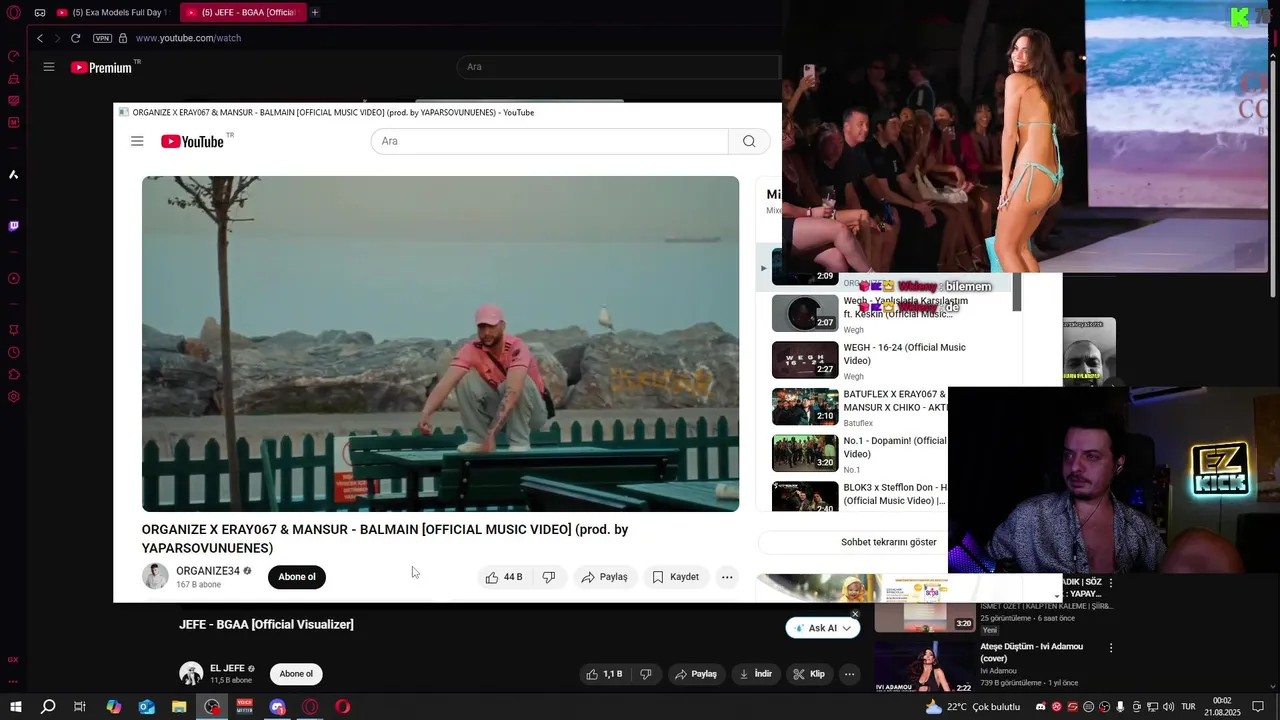
Task: Open the ORGANIZE34 channel name
Action: click(x=208, y=571)
